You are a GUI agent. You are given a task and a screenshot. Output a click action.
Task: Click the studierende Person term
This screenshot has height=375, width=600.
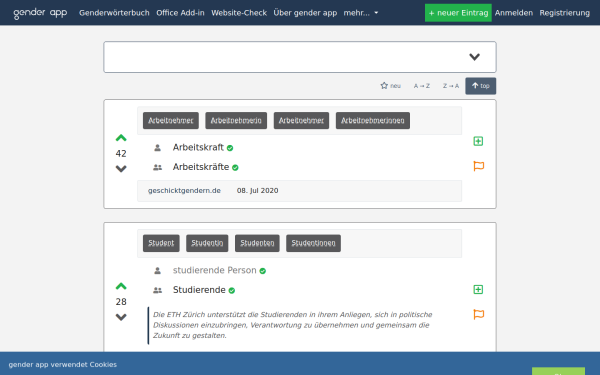pyautogui.click(x=214, y=270)
